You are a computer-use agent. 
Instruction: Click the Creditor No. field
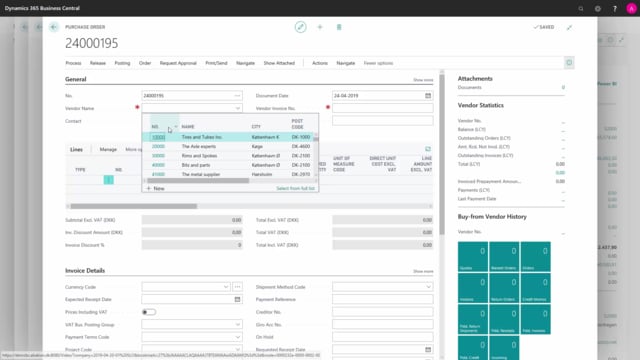click(x=382, y=312)
